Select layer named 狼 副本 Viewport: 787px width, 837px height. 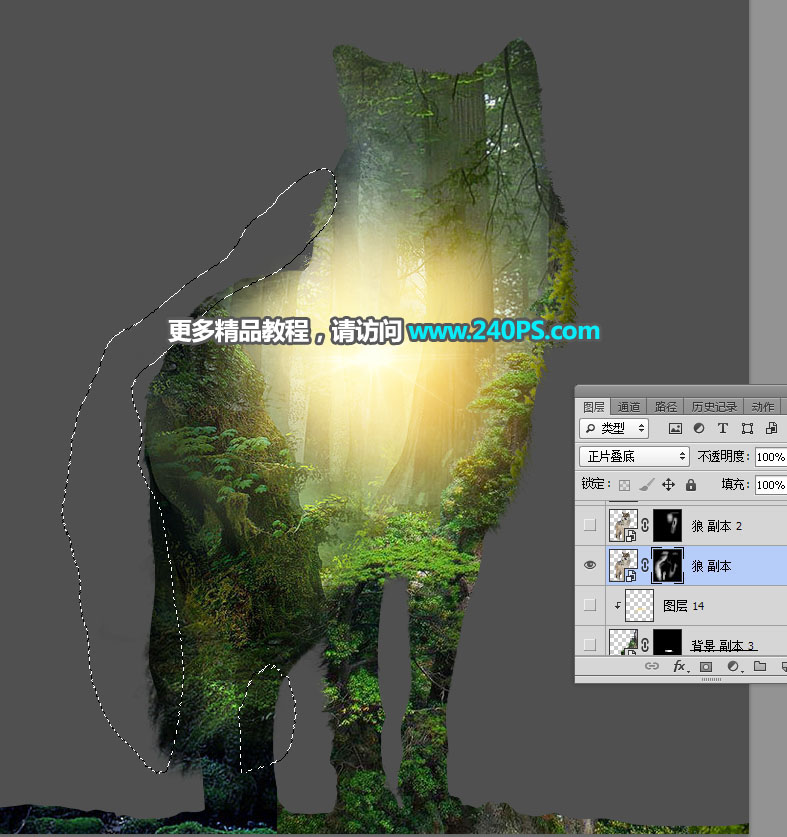point(711,566)
